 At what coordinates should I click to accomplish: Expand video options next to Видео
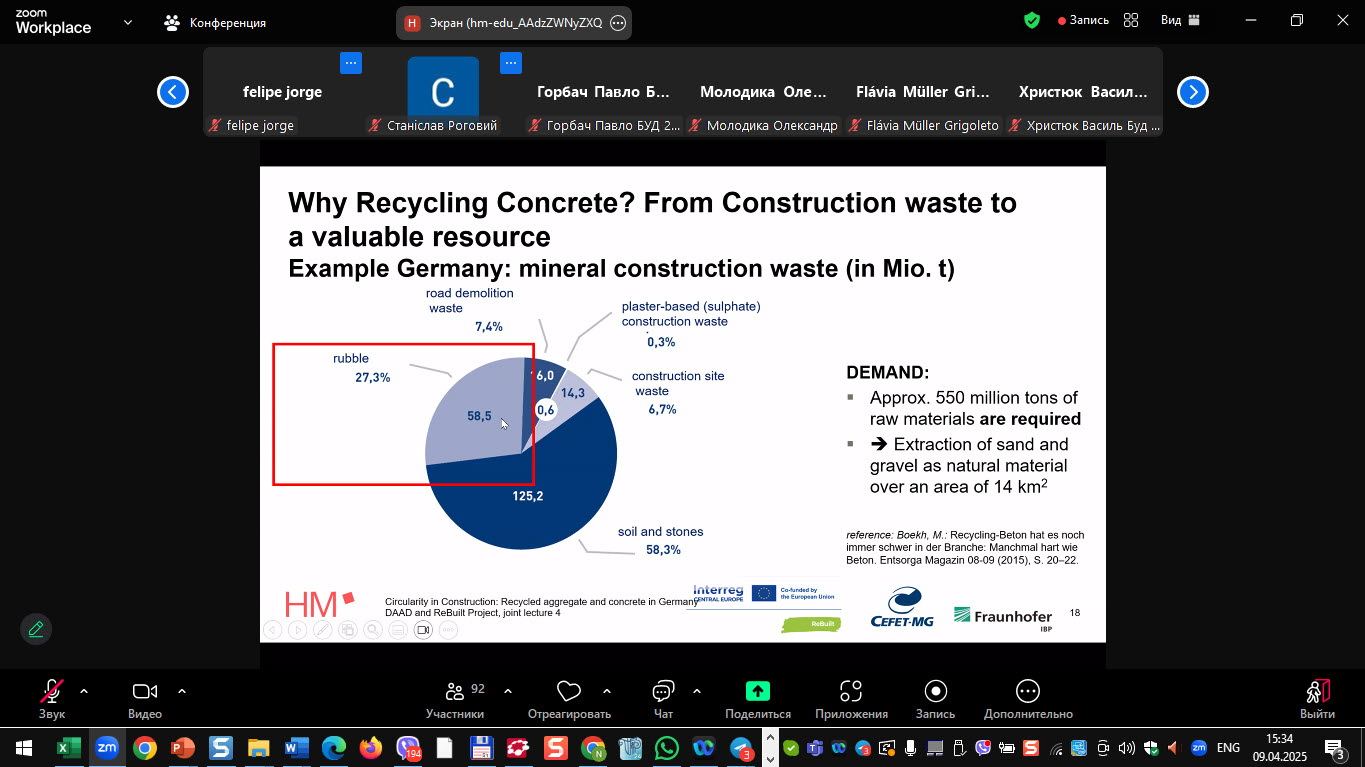pos(182,691)
